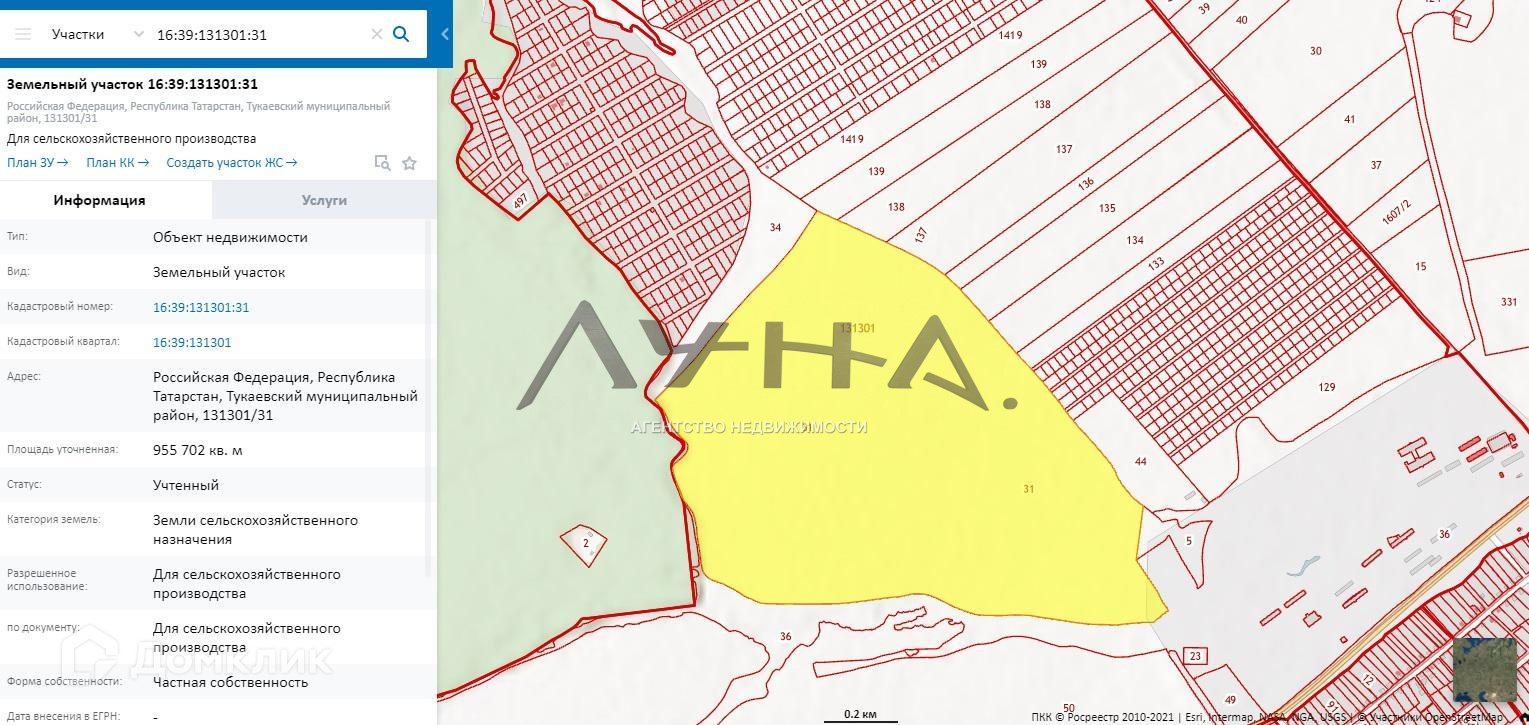Click Создать участок ЖС link
Image resolution: width=1529 pixels, height=725 pixels.
[232, 162]
